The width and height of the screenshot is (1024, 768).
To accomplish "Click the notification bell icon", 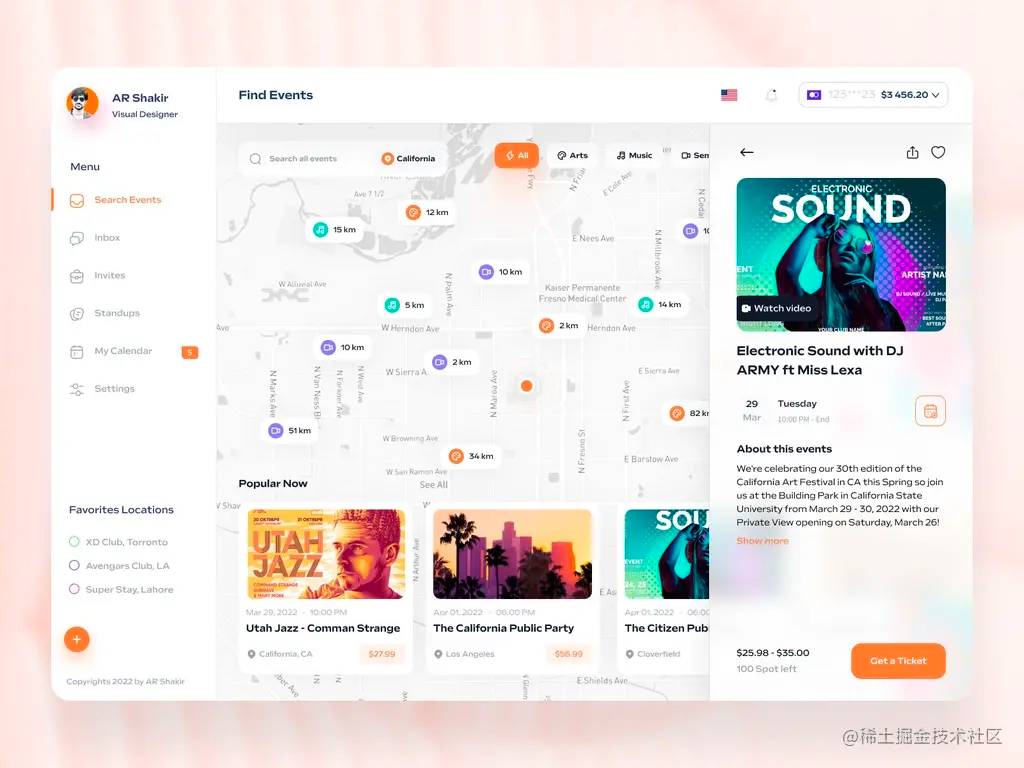I will click(771, 95).
